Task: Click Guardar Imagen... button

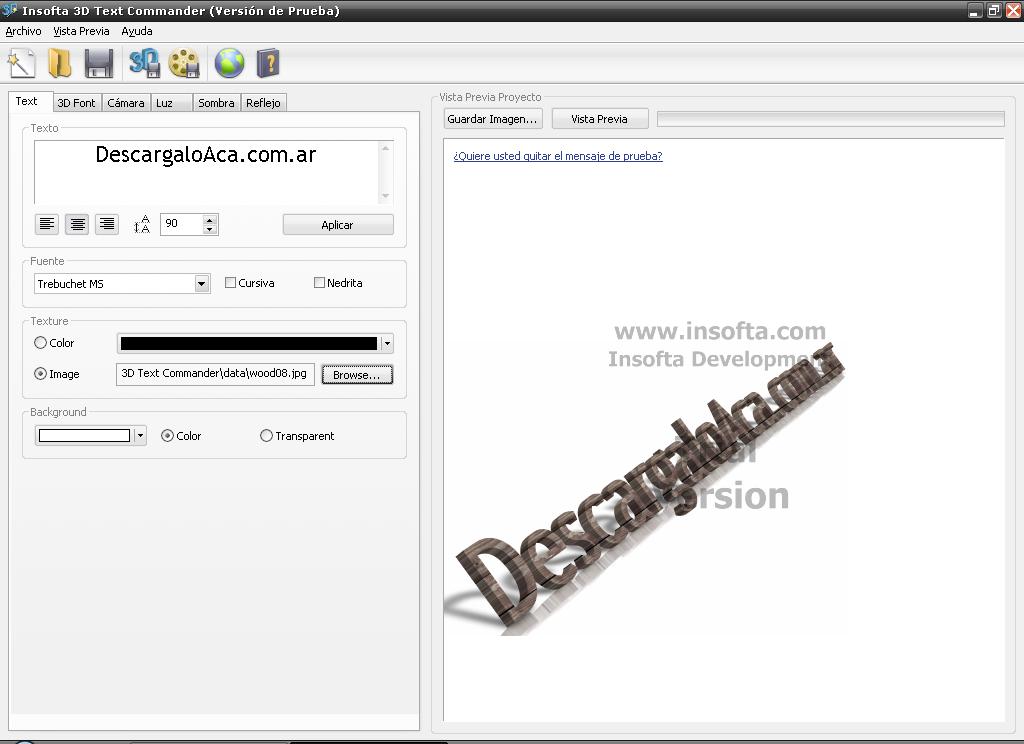Action: pos(492,119)
